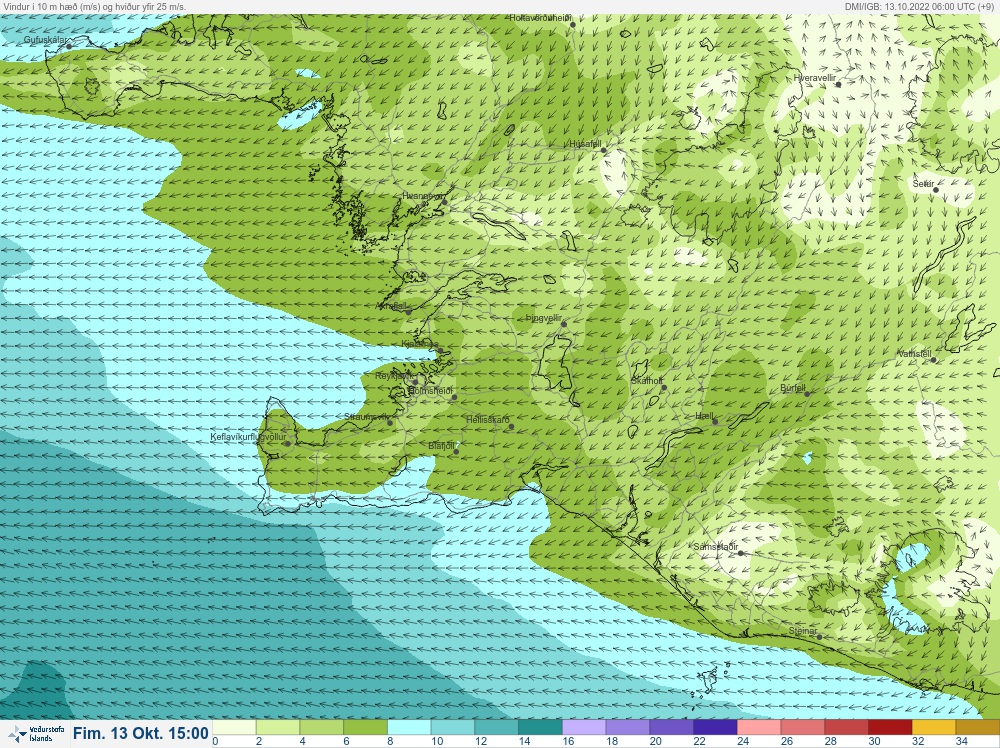Select the Vatnsfell station dot
The width and height of the screenshot is (1000, 748).
[x=933, y=360]
